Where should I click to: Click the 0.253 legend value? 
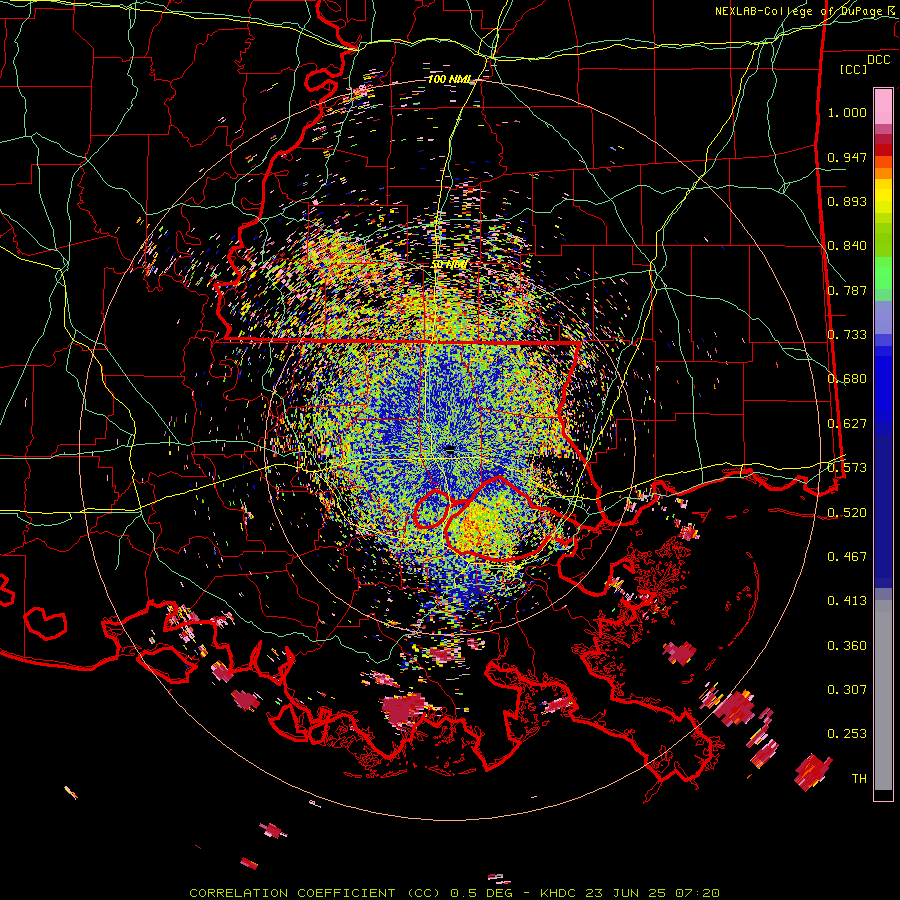point(847,734)
